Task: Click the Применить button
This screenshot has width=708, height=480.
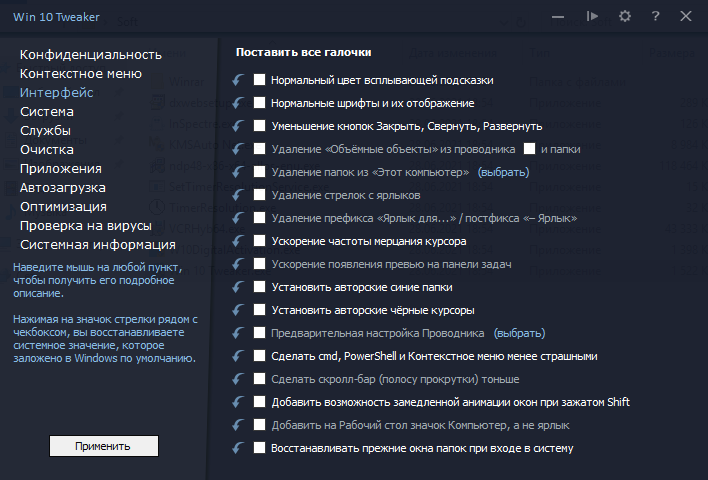Action: 104,446
